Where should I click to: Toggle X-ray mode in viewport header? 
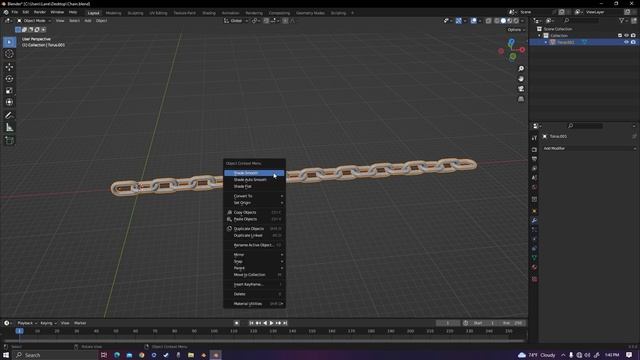pyautogui.click(x=488, y=21)
